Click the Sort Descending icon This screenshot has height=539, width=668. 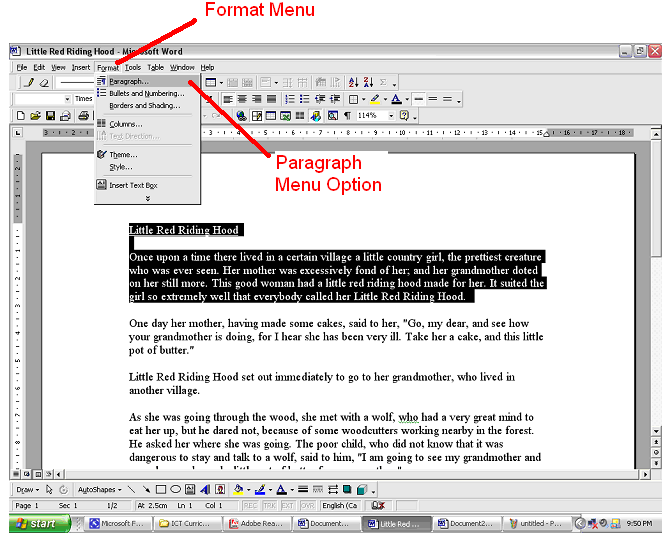coord(368,82)
